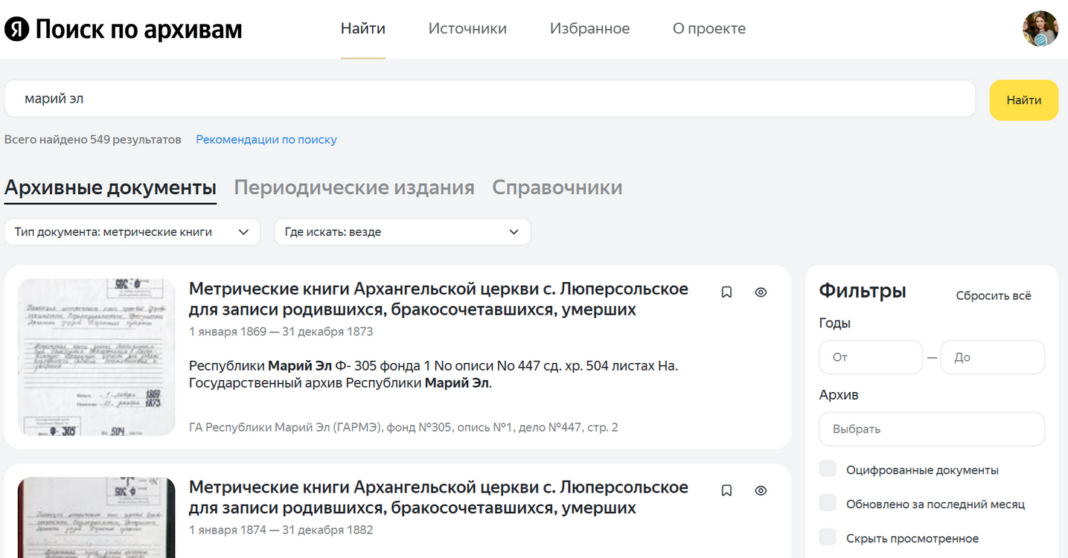Click the От year input field
This screenshot has width=1068, height=558.
(870, 357)
